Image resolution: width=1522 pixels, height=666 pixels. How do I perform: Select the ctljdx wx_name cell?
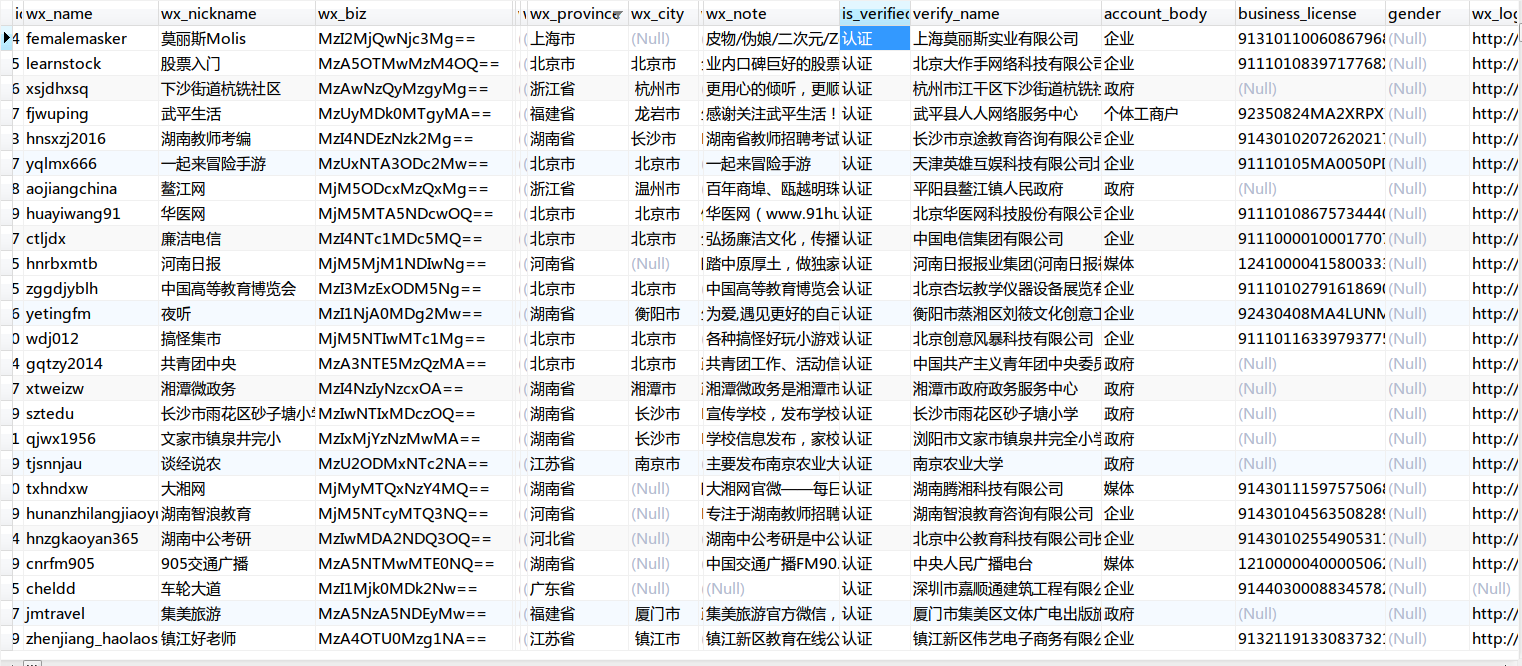tap(89, 239)
